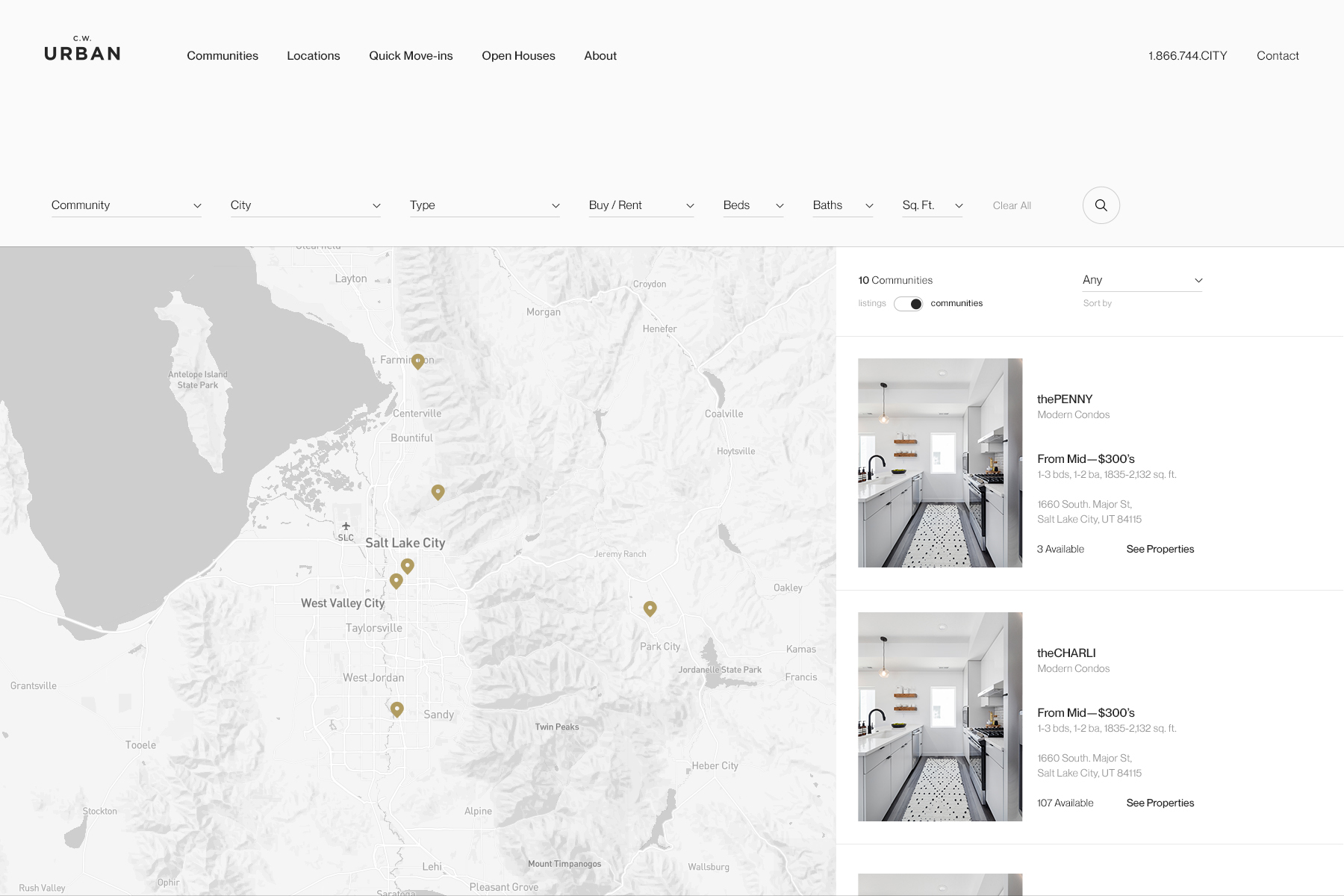This screenshot has width=1344, height=896.
Task: Click thePENNY kitchen photo thumbnail
Action: pyautogui.click(x=940, y=463)
